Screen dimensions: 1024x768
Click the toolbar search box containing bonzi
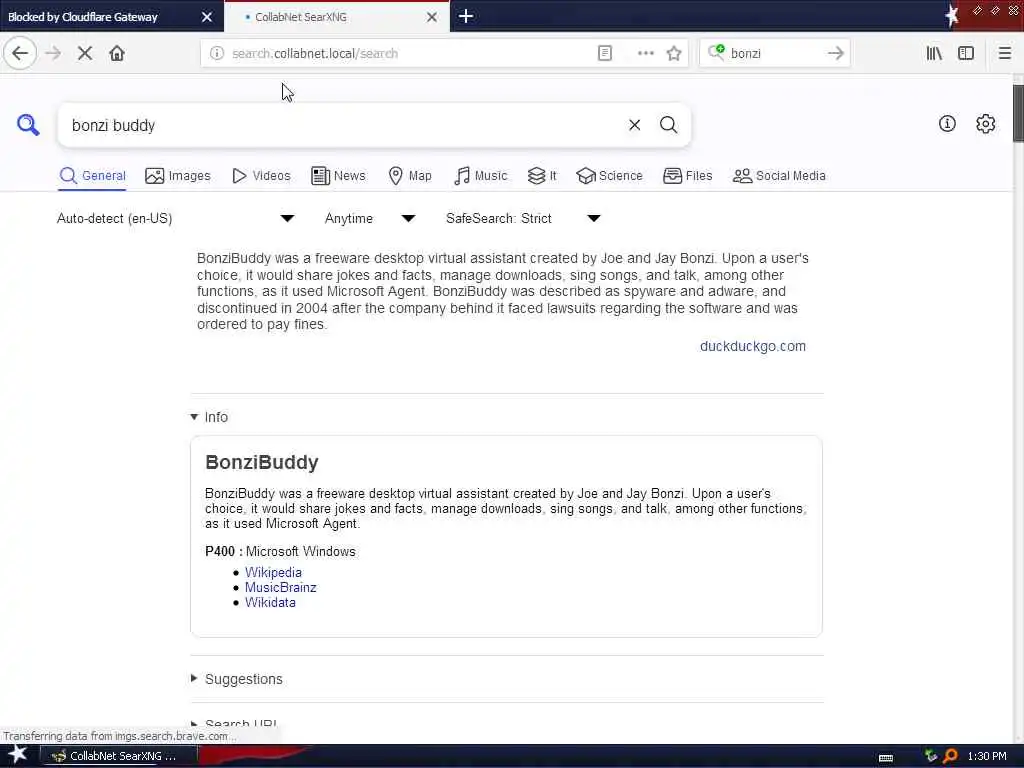pyautogui.click(x=774, y=54)
